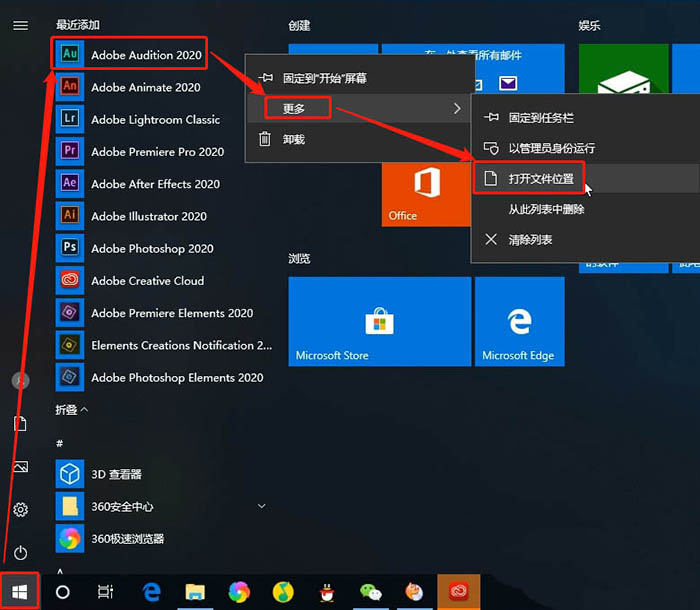Click the 最近添加 heading

point(78,25)
